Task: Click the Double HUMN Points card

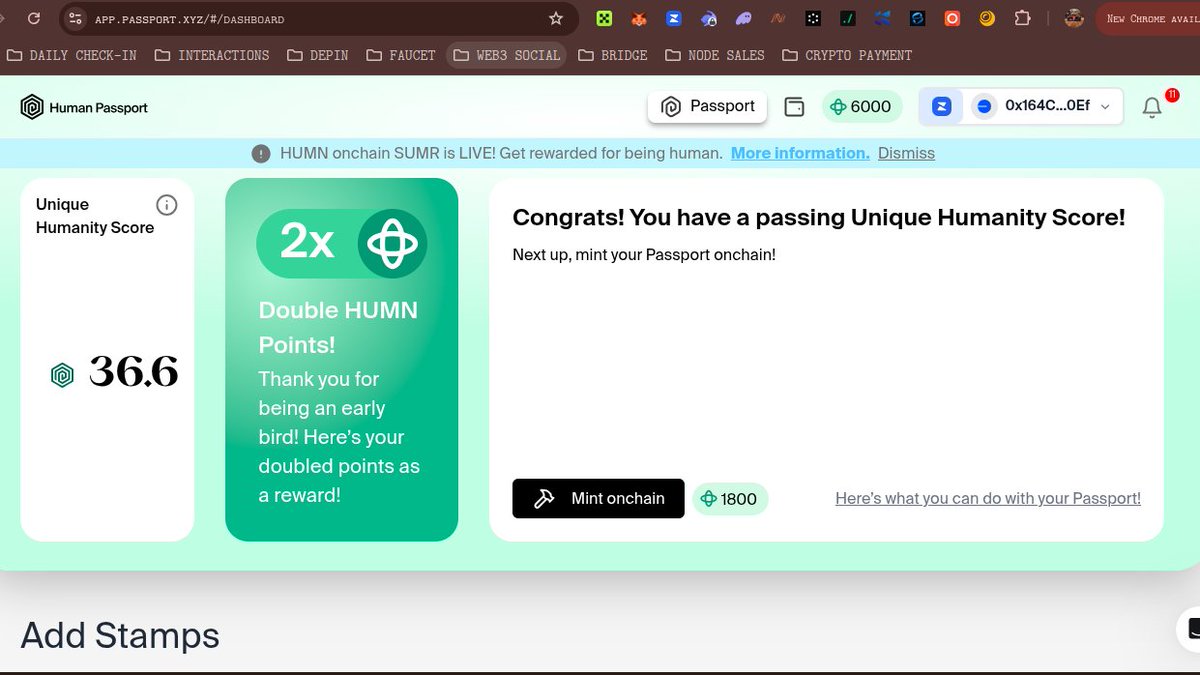Action: coord(342,360)
